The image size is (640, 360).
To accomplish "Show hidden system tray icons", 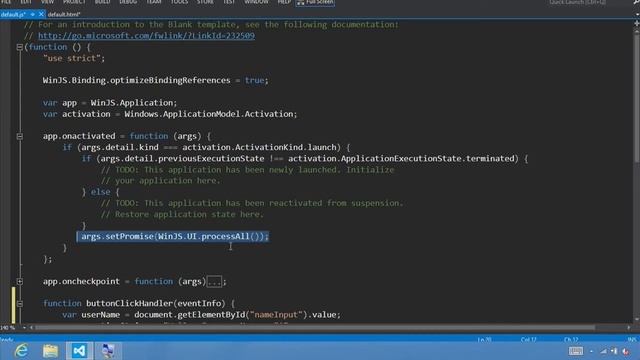I will [x=591, y=351].
